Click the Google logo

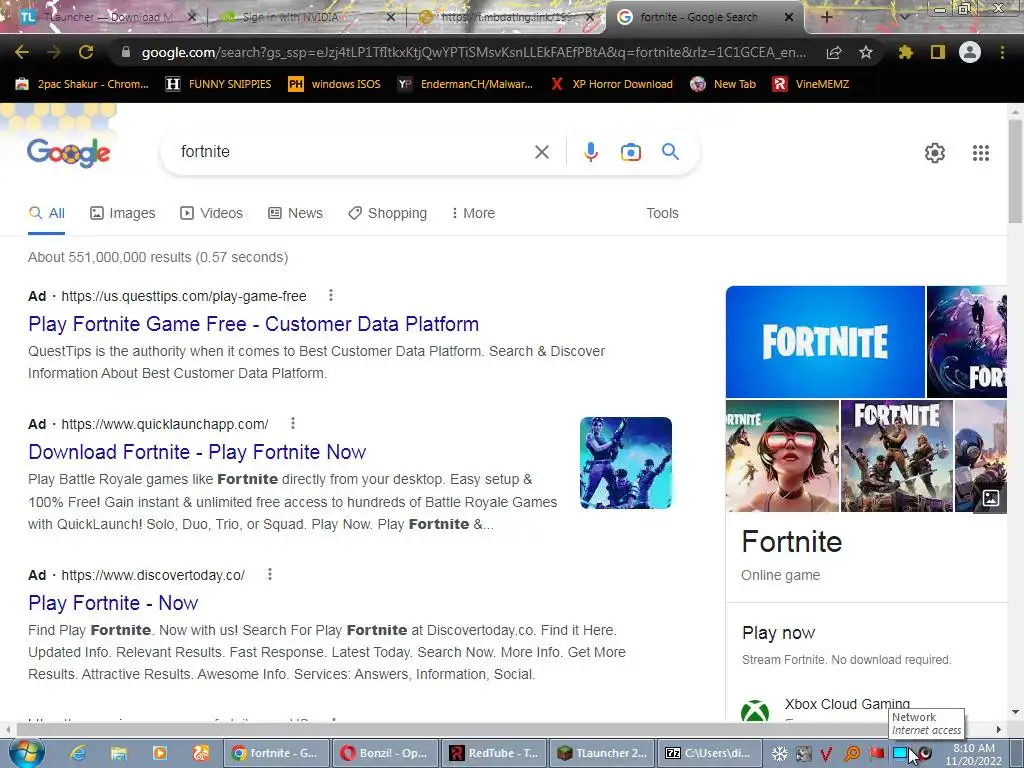click(69, 153)
